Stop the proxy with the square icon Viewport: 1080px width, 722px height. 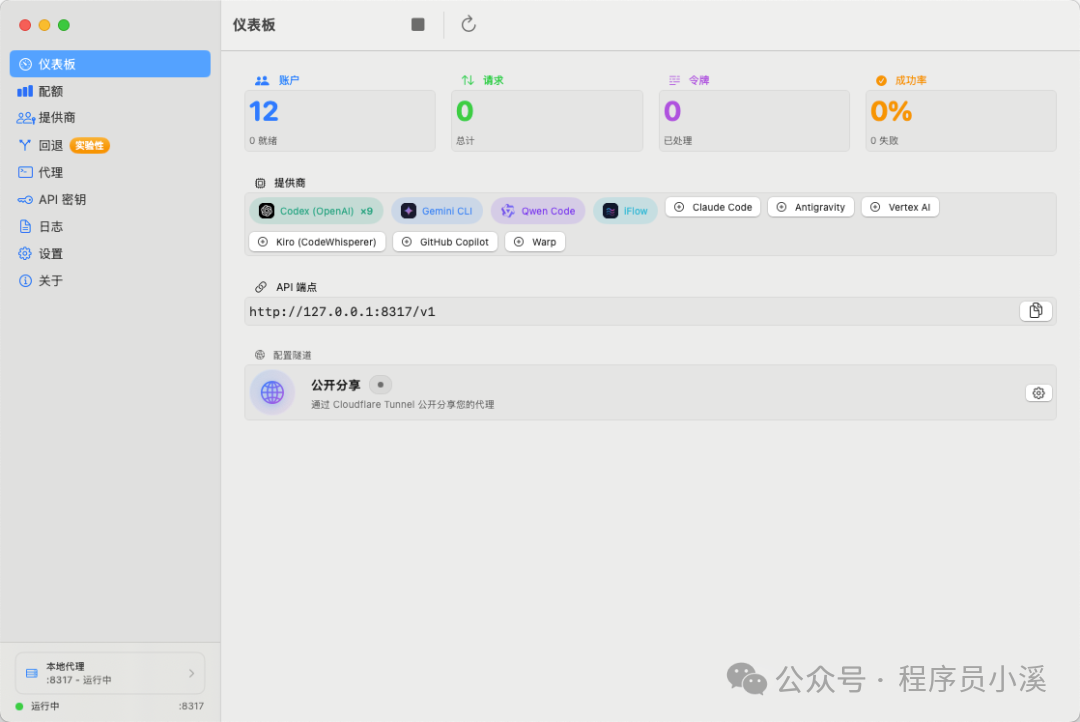pyautogui.click(x=417, y=25)
